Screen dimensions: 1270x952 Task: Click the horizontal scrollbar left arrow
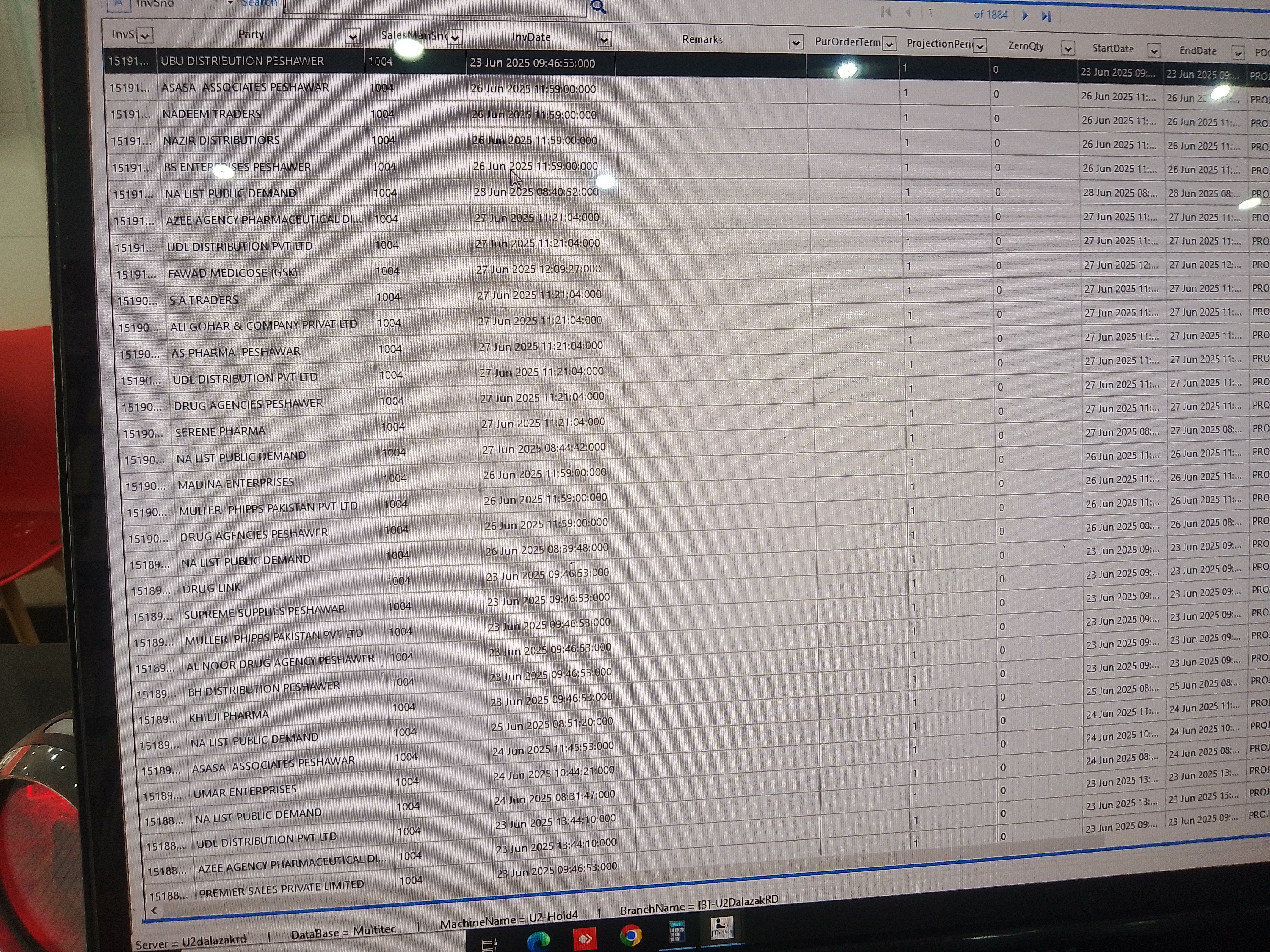point(154,910)
